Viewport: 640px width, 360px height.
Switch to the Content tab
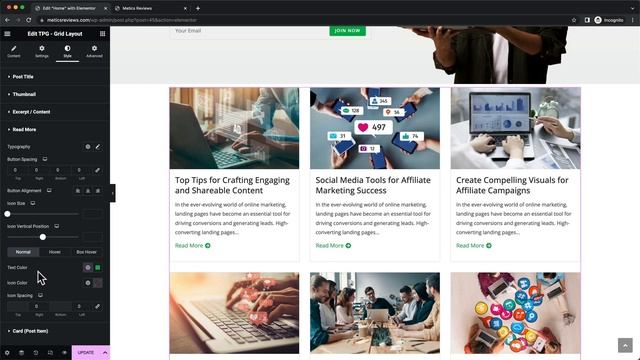click(x=14, y=51)
